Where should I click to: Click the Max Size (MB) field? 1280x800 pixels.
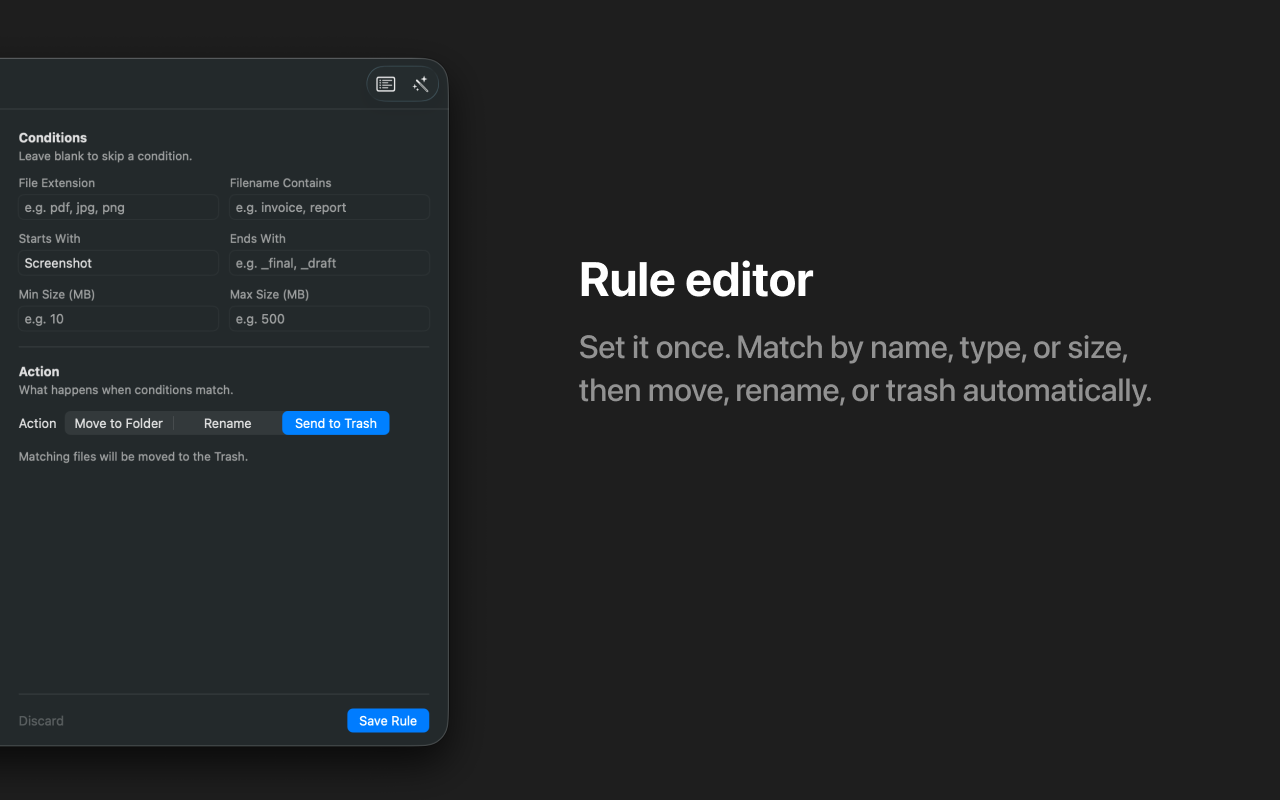coord(329,319)
